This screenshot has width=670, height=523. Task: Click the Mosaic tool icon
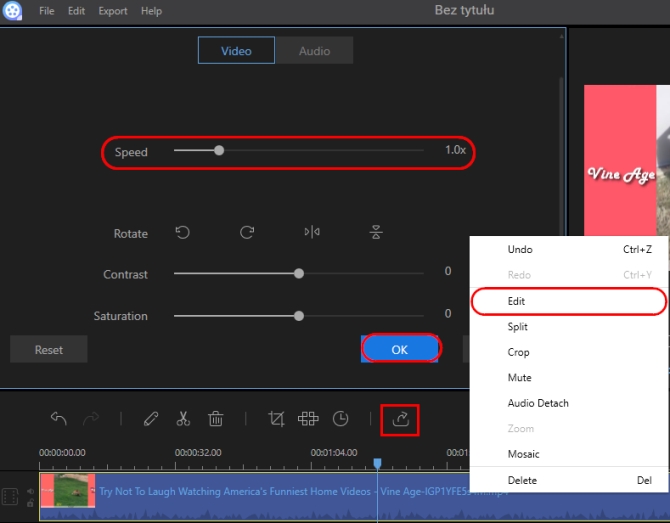308,419
